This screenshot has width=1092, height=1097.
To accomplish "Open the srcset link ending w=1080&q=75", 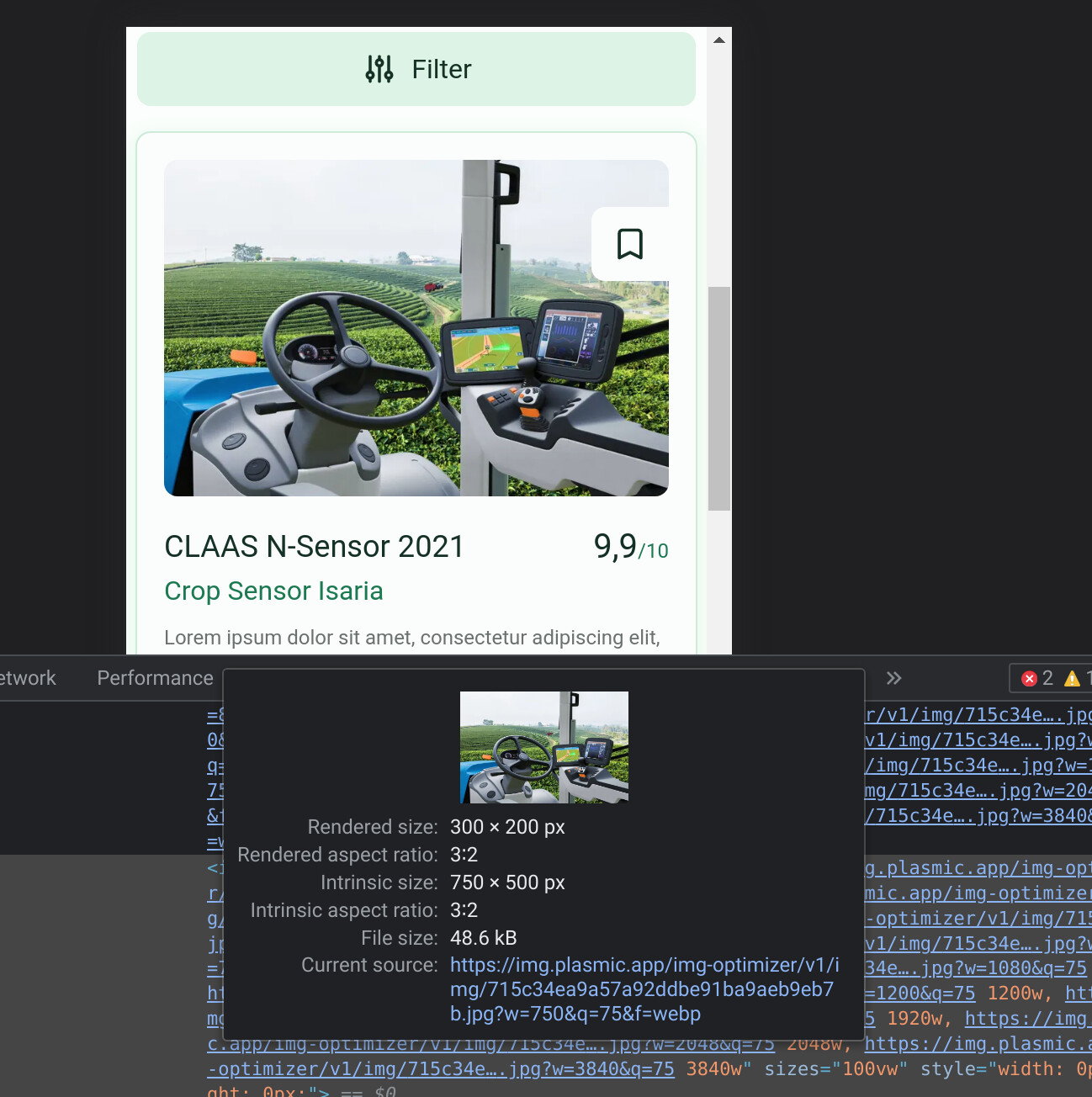I will coord(976,968).
